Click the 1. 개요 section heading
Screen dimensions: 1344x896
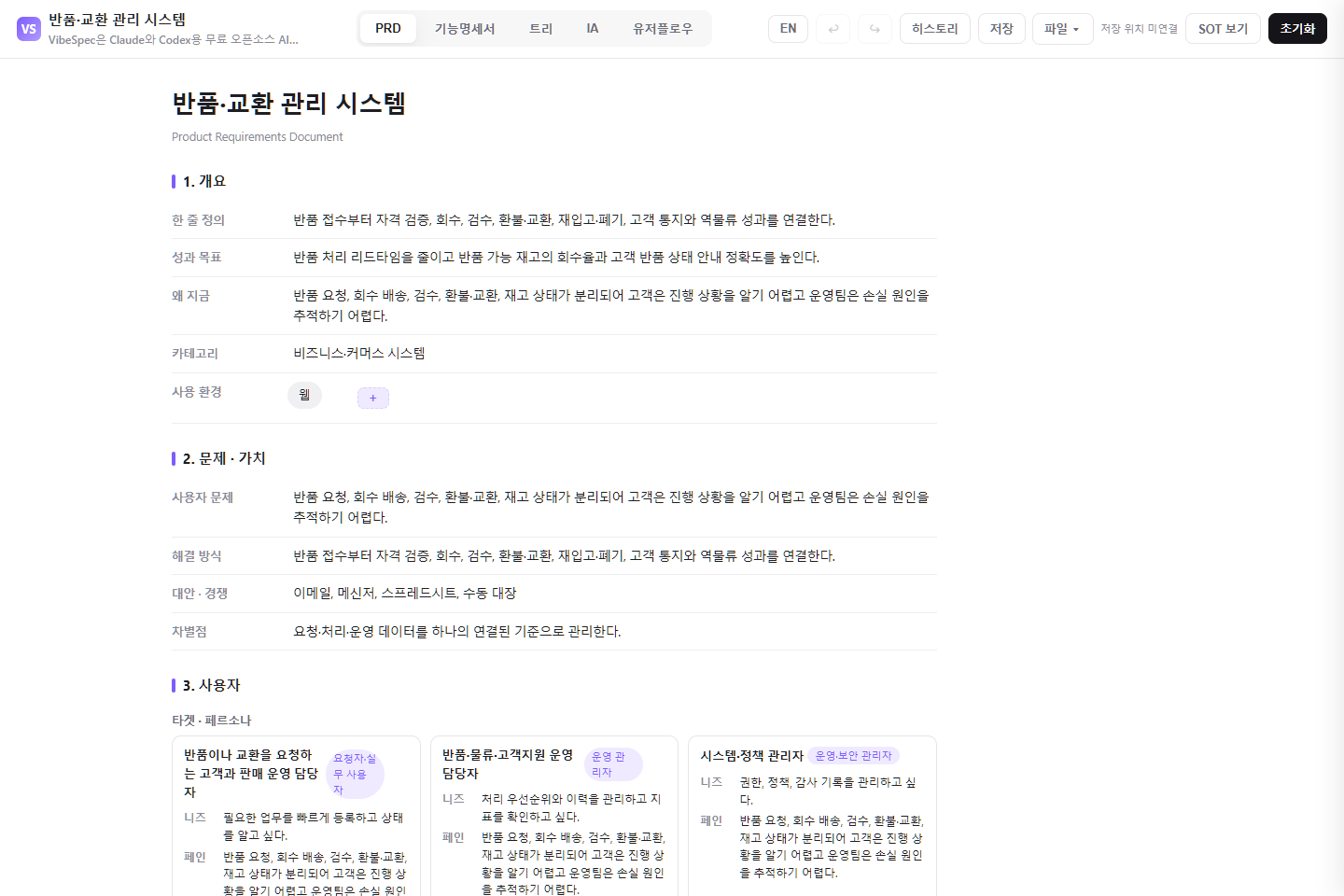coord(204,181)
